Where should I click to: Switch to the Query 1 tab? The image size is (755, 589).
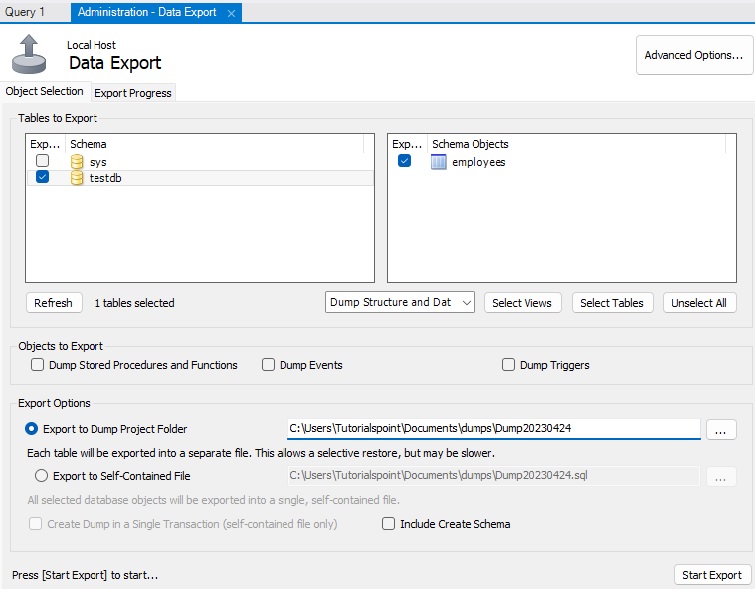pos(26,12)
